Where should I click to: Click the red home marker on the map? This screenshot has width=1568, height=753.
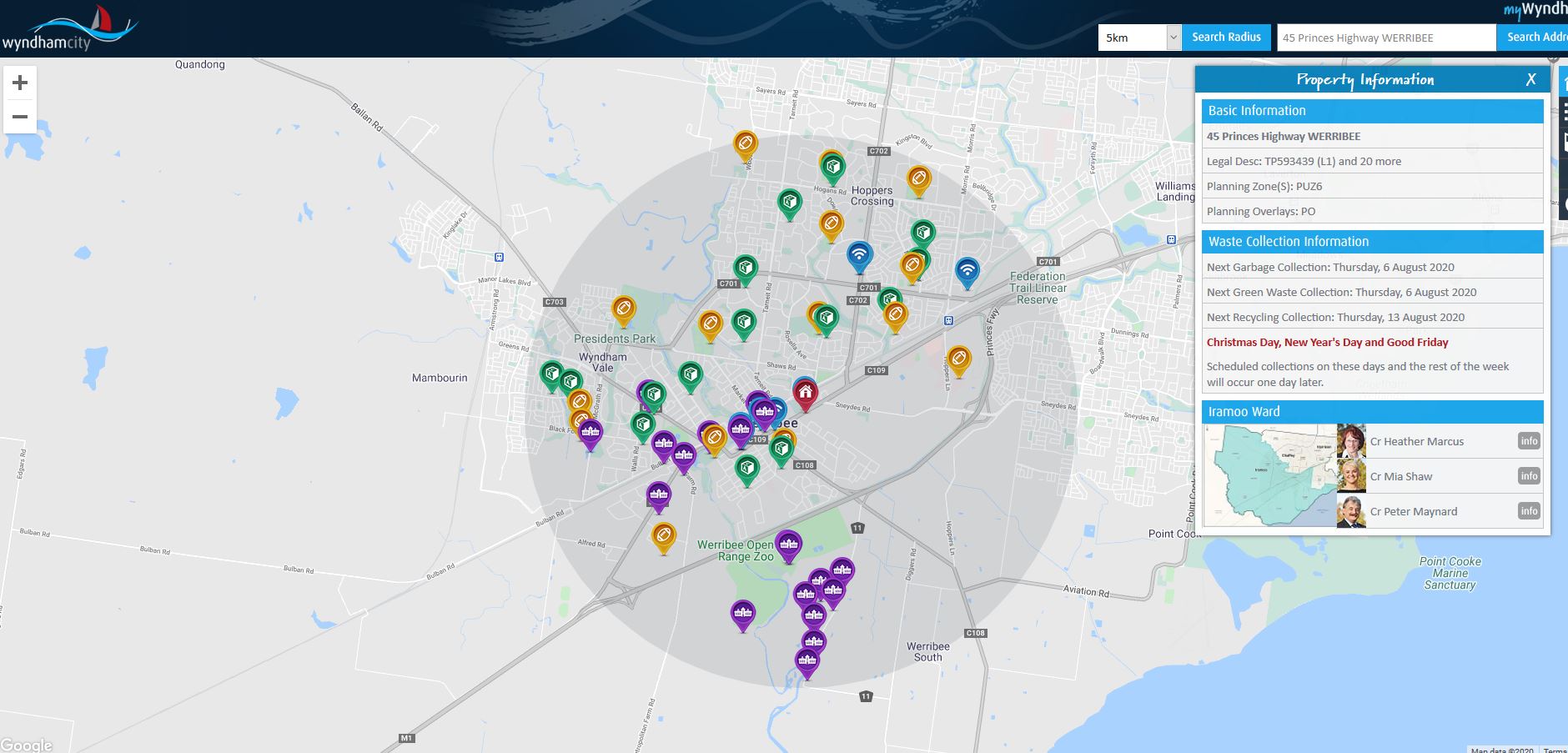(x=805, y=394)
